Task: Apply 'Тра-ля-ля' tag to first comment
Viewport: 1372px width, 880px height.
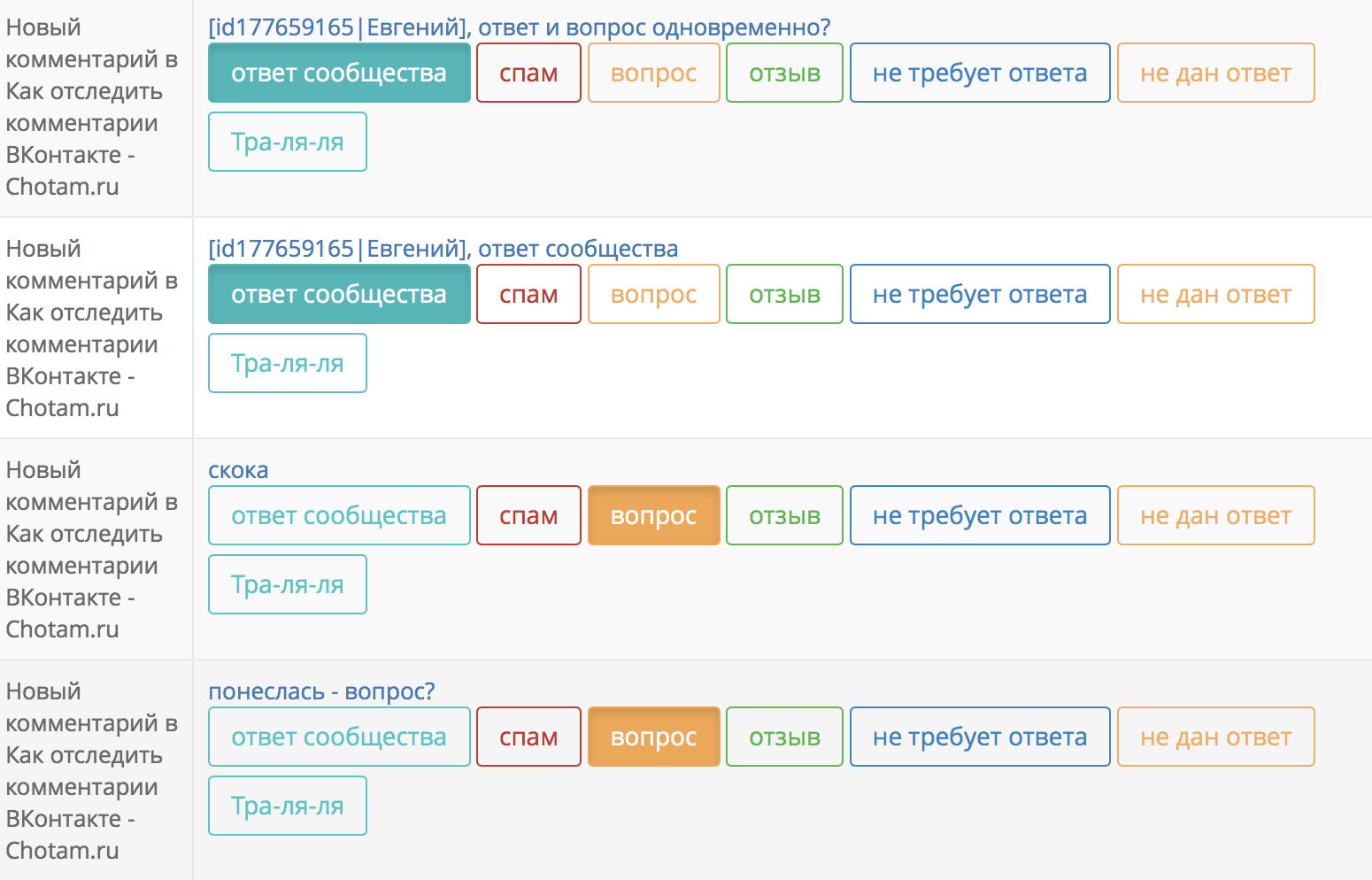Action: tap(288, 142)
